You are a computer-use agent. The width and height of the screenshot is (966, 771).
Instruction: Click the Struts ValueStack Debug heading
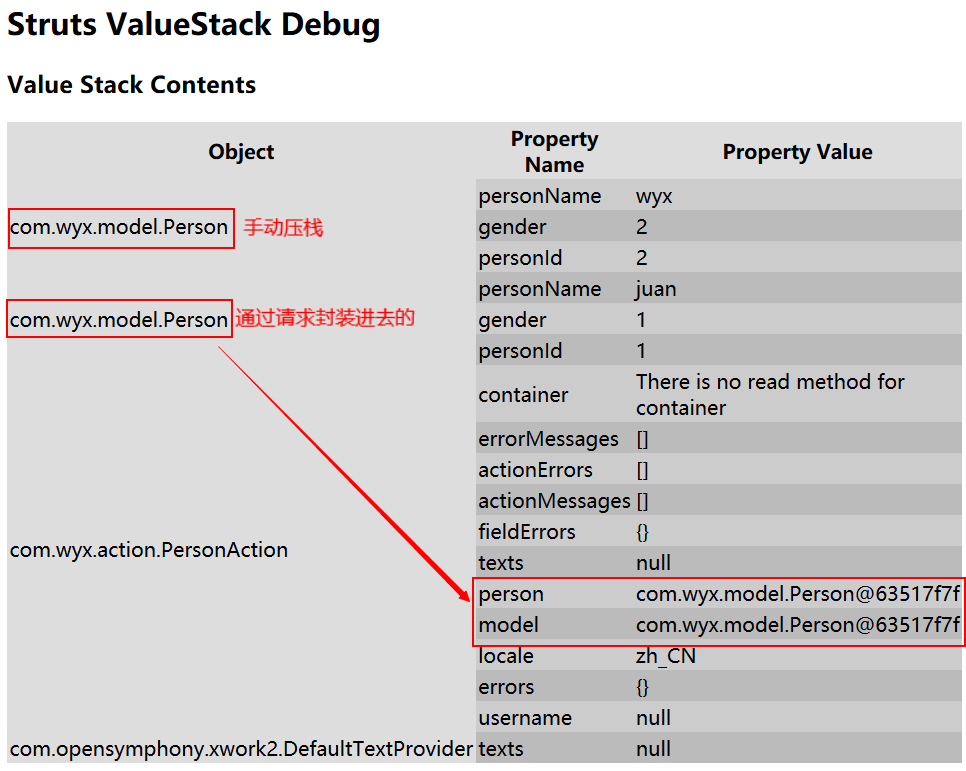[193, 25]
